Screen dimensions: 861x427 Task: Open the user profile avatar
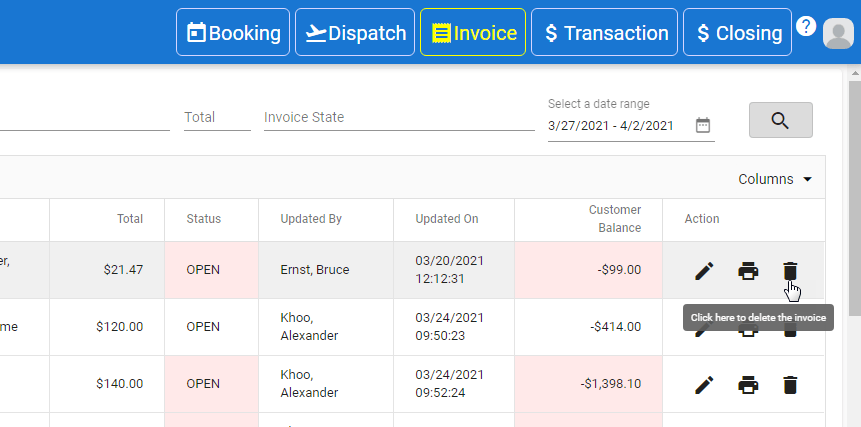(x=838, y=33)
